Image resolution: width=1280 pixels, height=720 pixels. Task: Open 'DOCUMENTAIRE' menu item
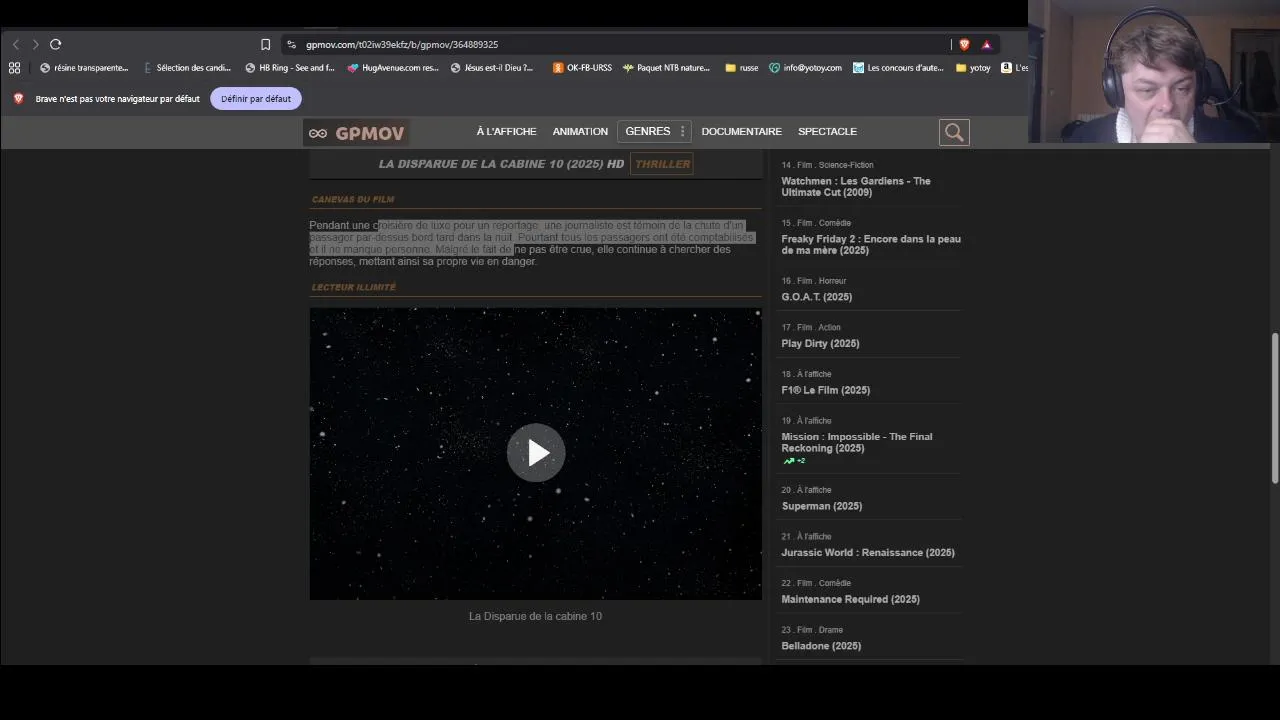coord(741,132)
